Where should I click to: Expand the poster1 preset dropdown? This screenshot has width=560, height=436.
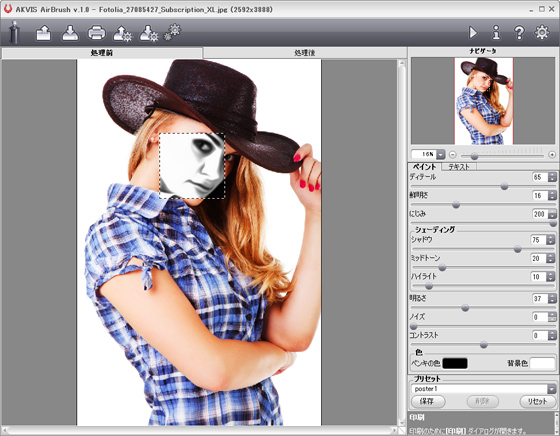click(551, 389)
